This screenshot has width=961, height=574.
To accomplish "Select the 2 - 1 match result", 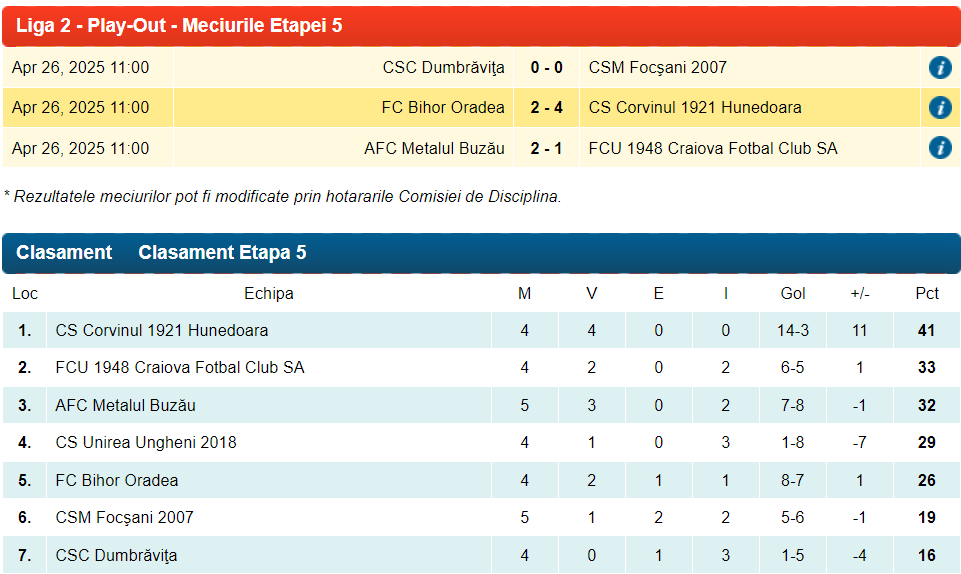I will coord(546,149).
